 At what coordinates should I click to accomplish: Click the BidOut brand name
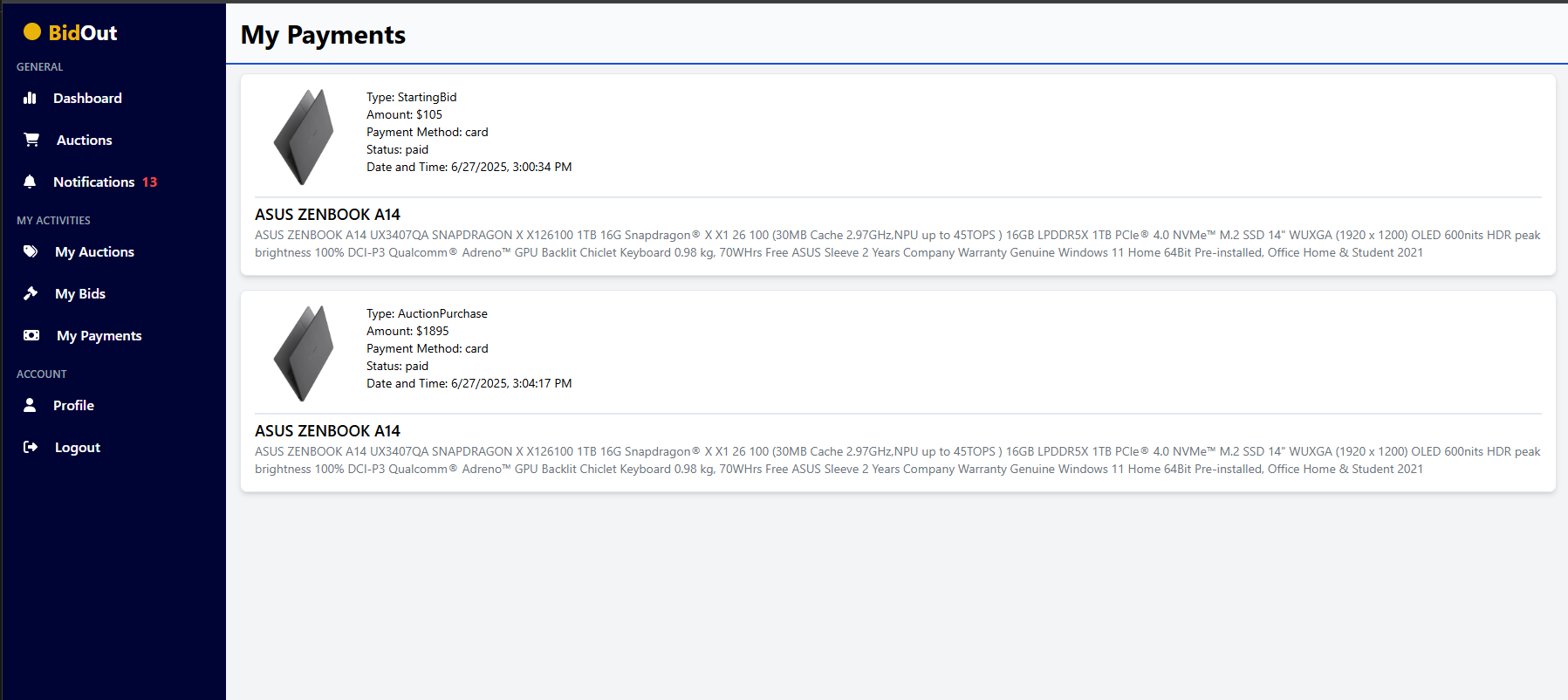point(83,33)
